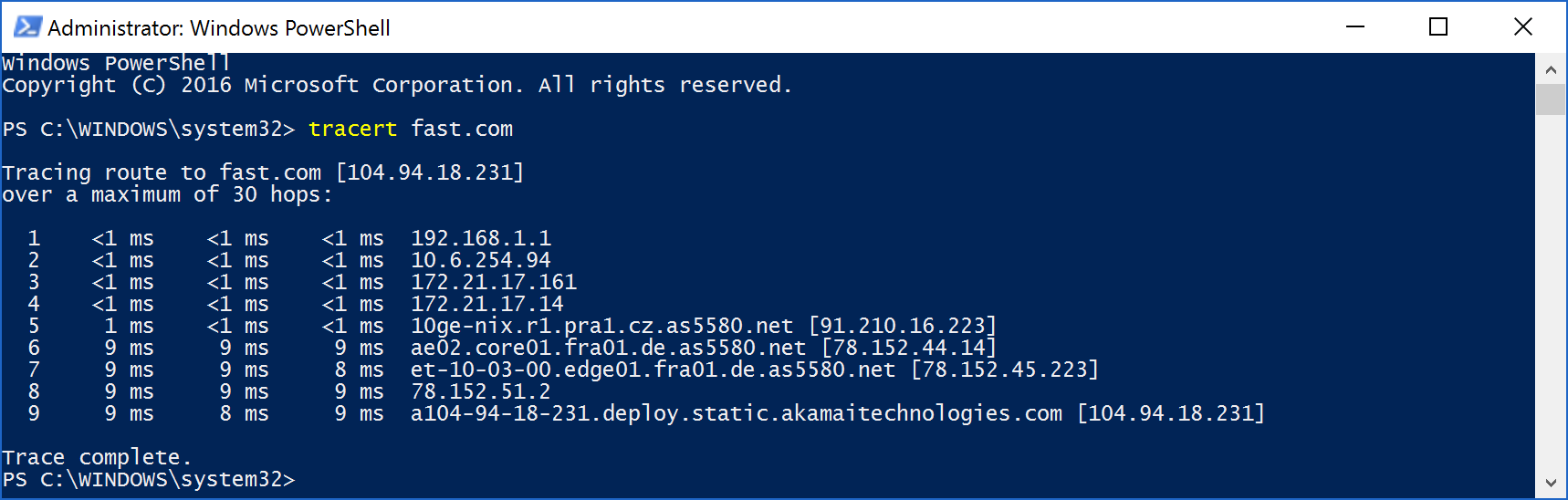Click the scrollbar up arrow

coord(1551,69)
